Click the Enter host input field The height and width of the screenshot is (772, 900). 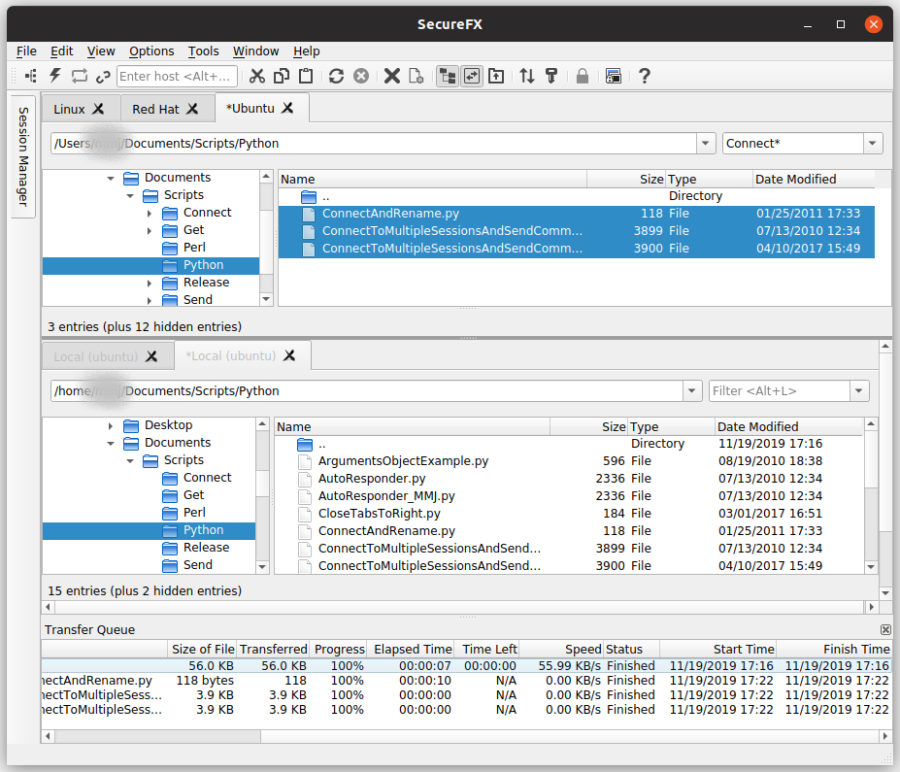coord(177,76)
